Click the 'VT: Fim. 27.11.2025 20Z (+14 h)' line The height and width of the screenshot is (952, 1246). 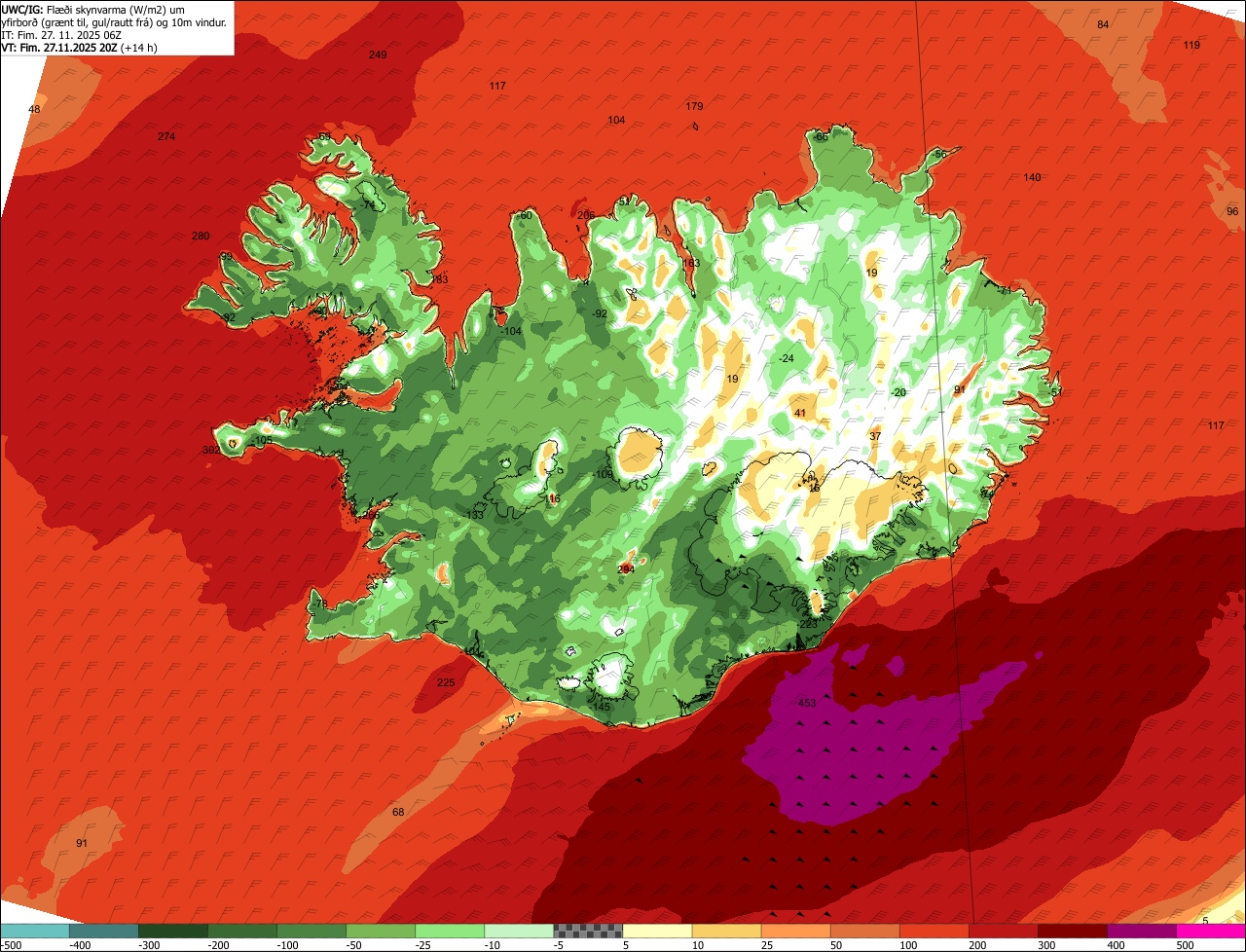(x=79, y=48)
